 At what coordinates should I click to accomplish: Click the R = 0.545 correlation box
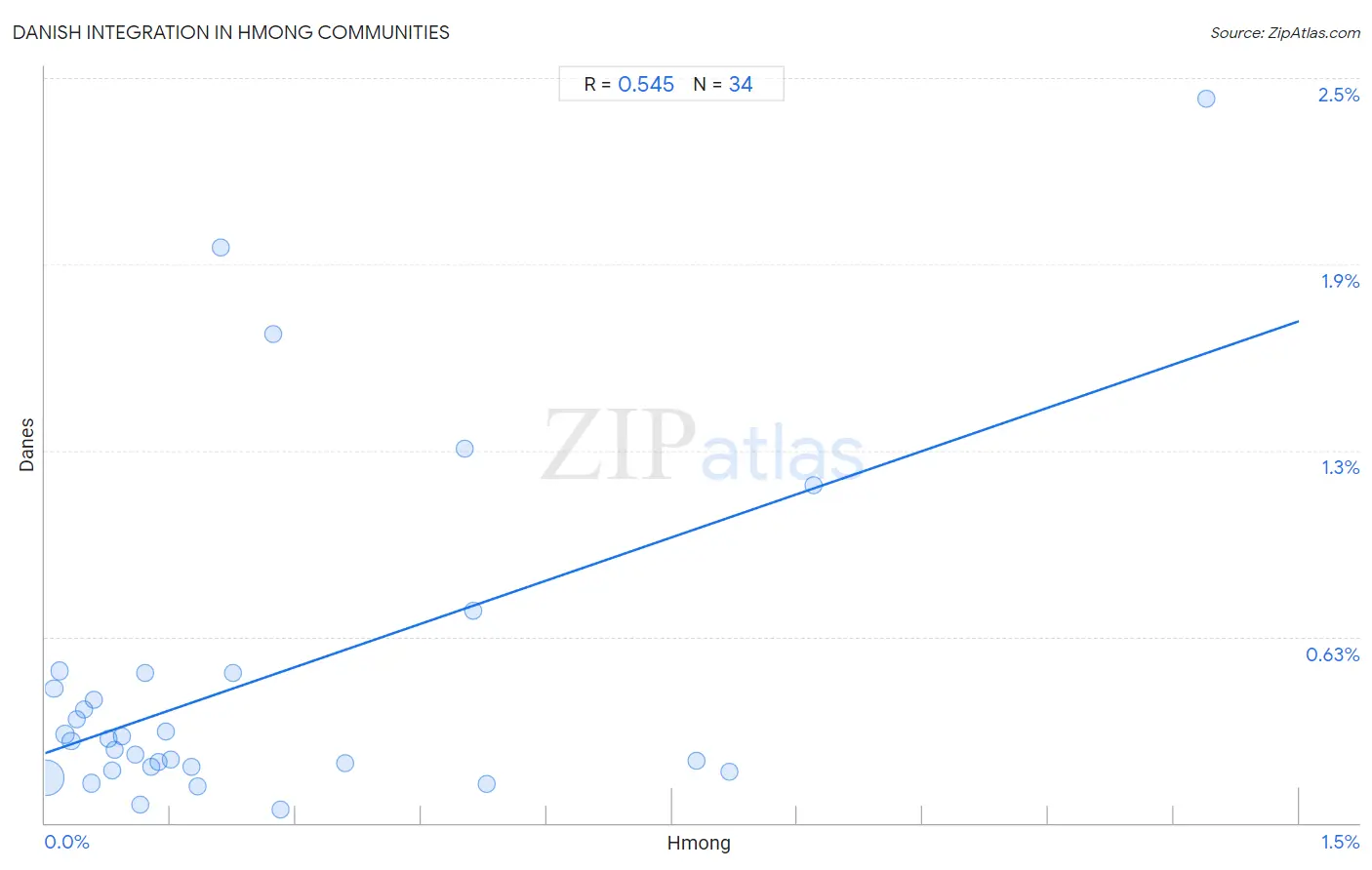pos(628,85)
